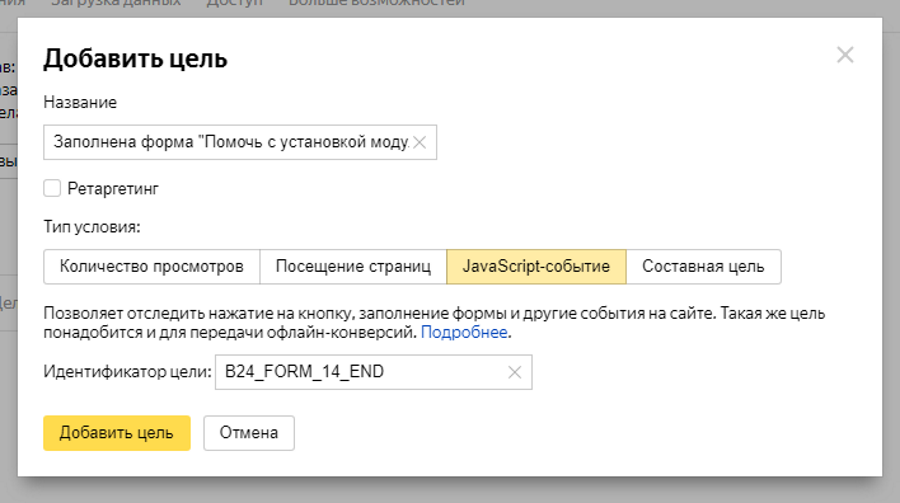
Task: Choose the Составная цель condition type
Action: click(703, 267)
